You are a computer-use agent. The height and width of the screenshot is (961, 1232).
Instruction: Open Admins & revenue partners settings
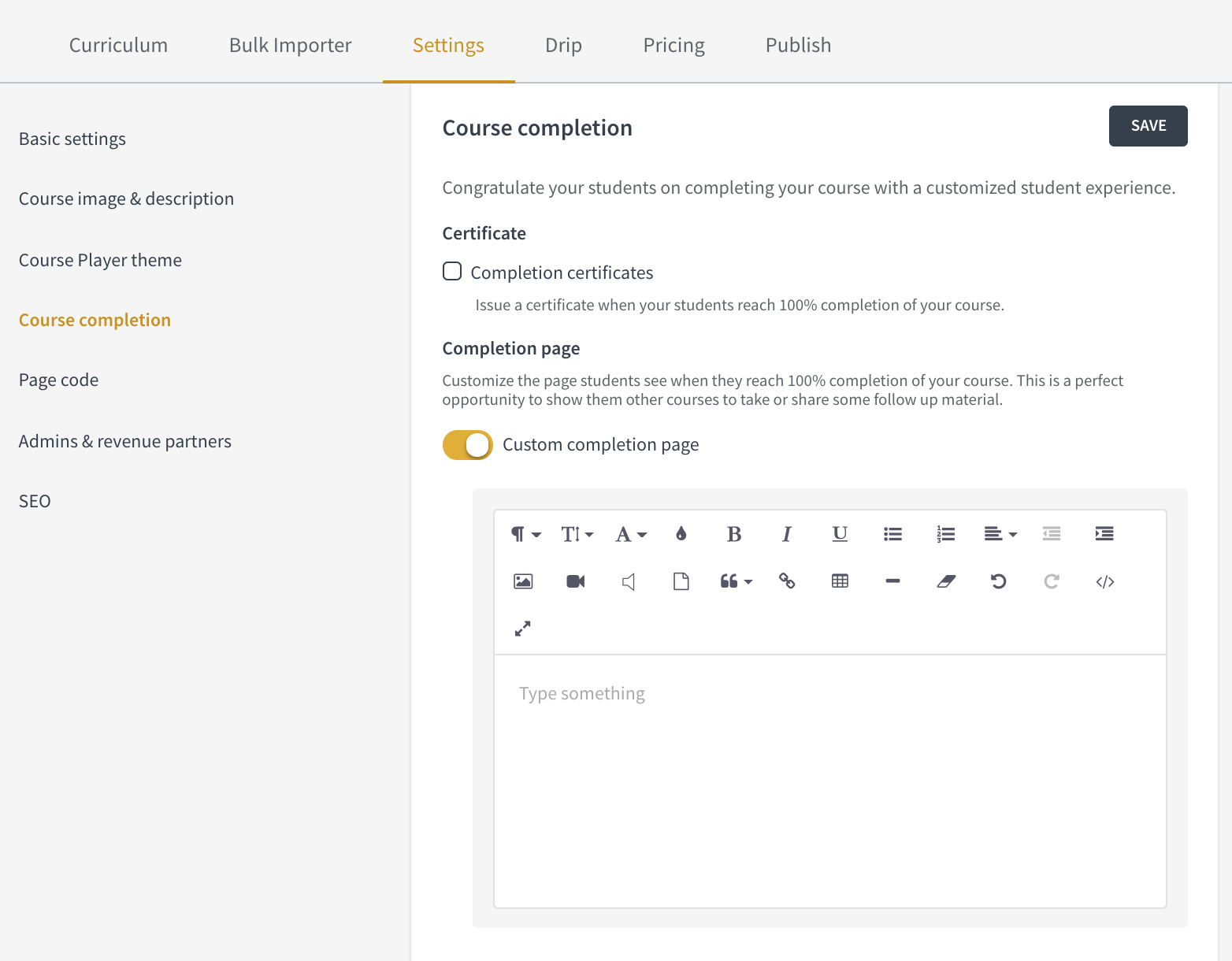(125, 441)
